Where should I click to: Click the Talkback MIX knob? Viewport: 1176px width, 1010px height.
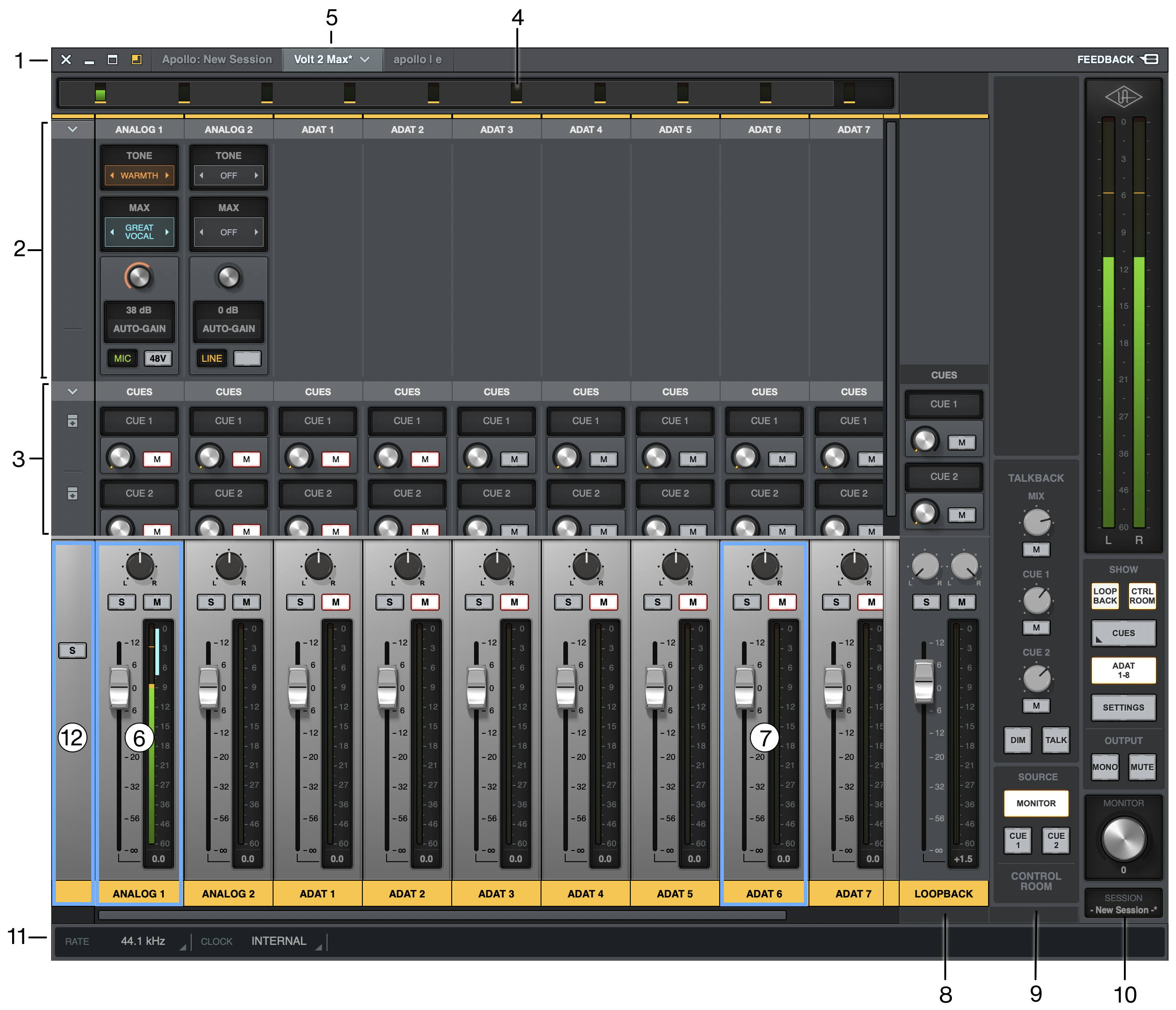pyautogui.click(x=1036, y=522)
